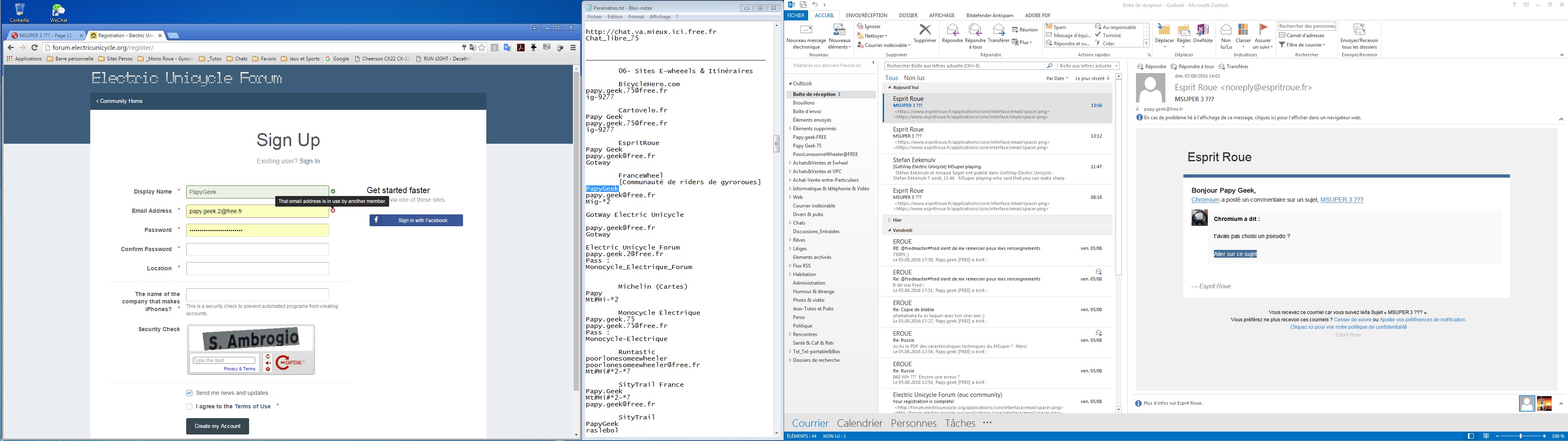Expand Hier group in message list
This screenshot has width=1568, height=441.
click(x=889, y=220)
